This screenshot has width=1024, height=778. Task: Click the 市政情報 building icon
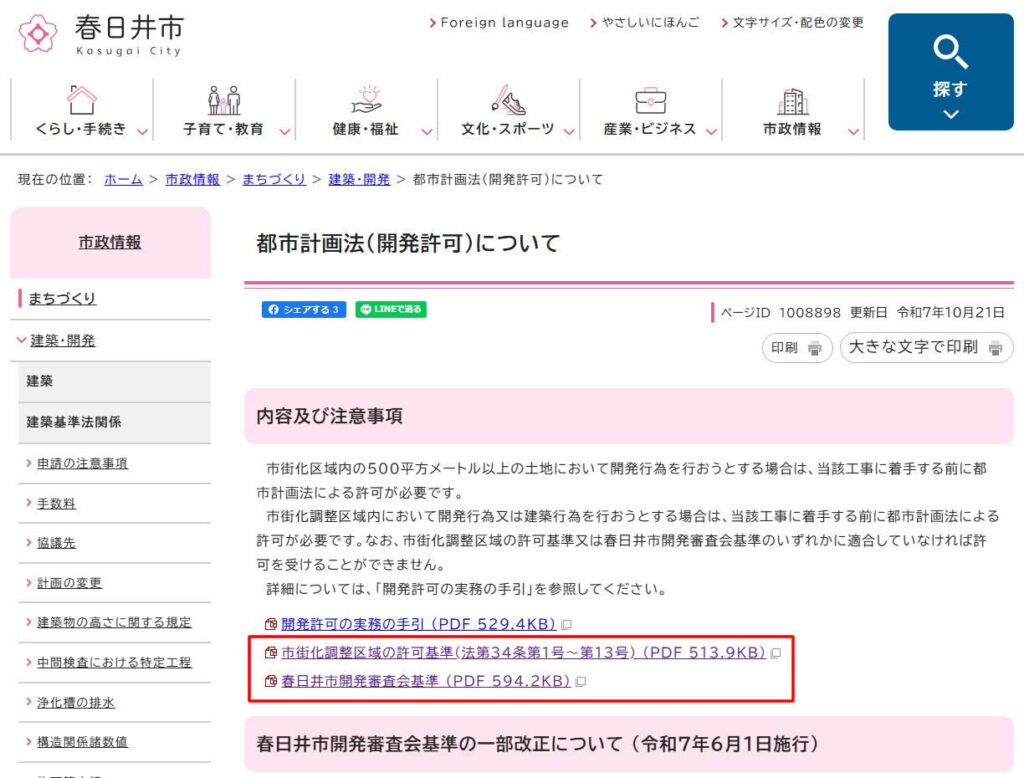(793, 100)
